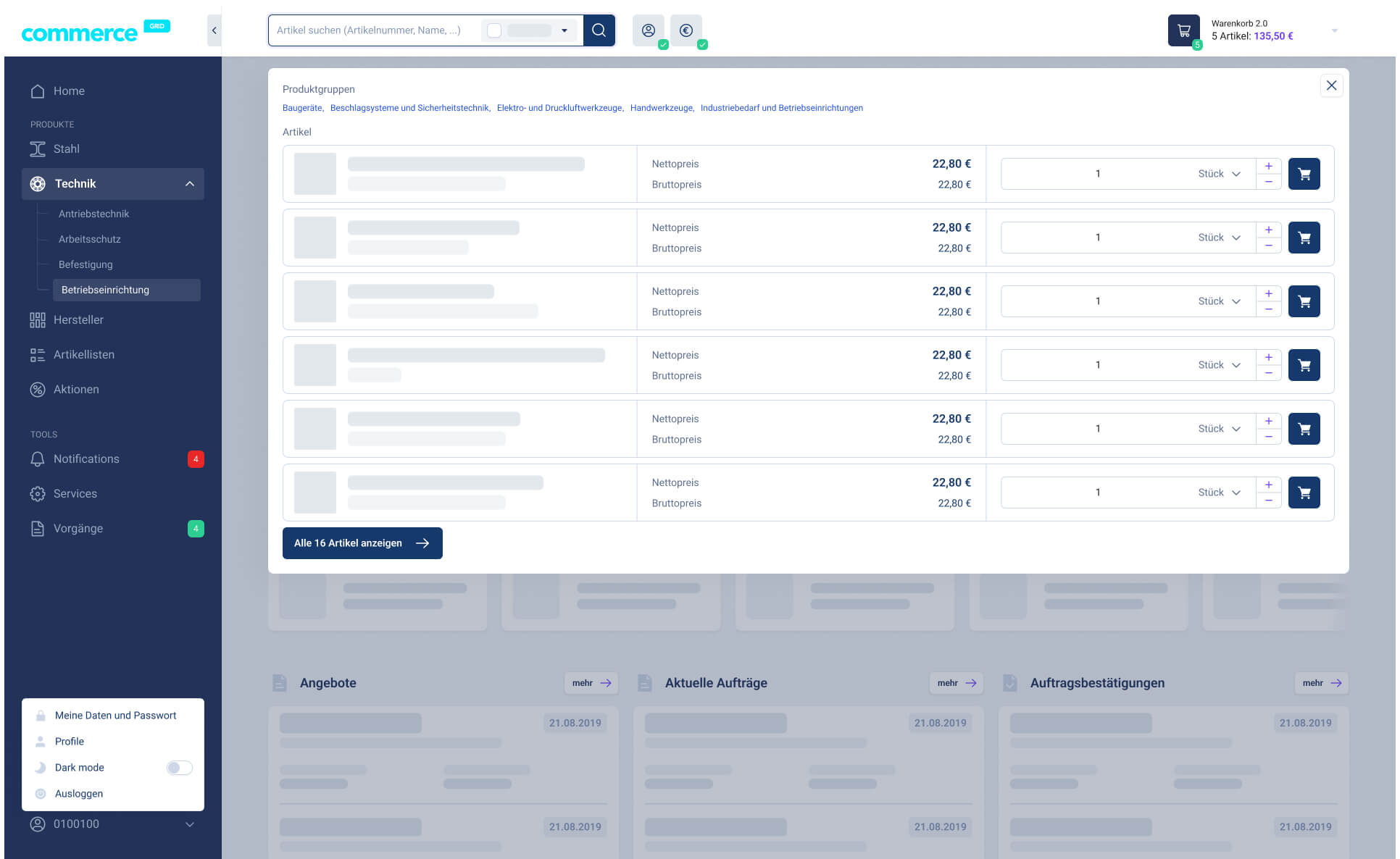
Task: Open Stück unit dropdown in second row
Action: click(1220, 238)
